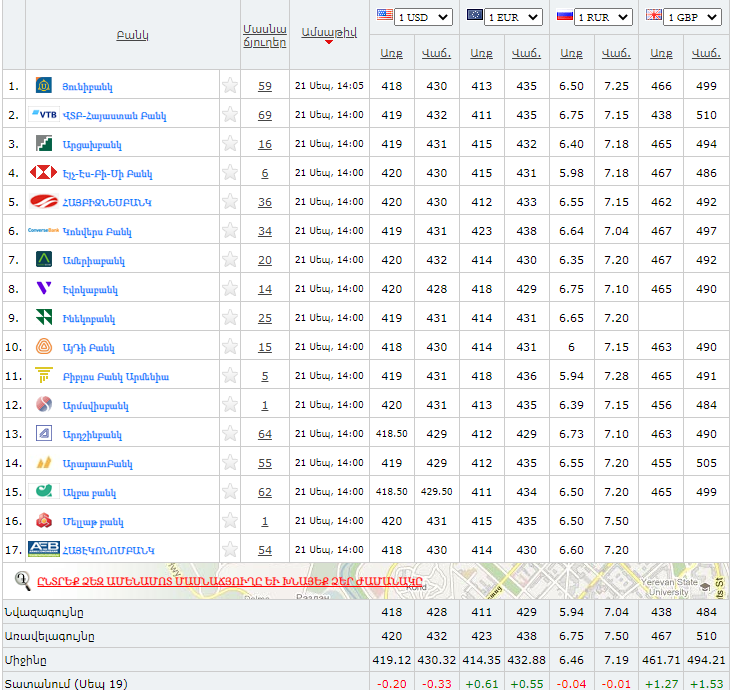
Task: Sort by the bank name column header
Action: click(132, 36)
